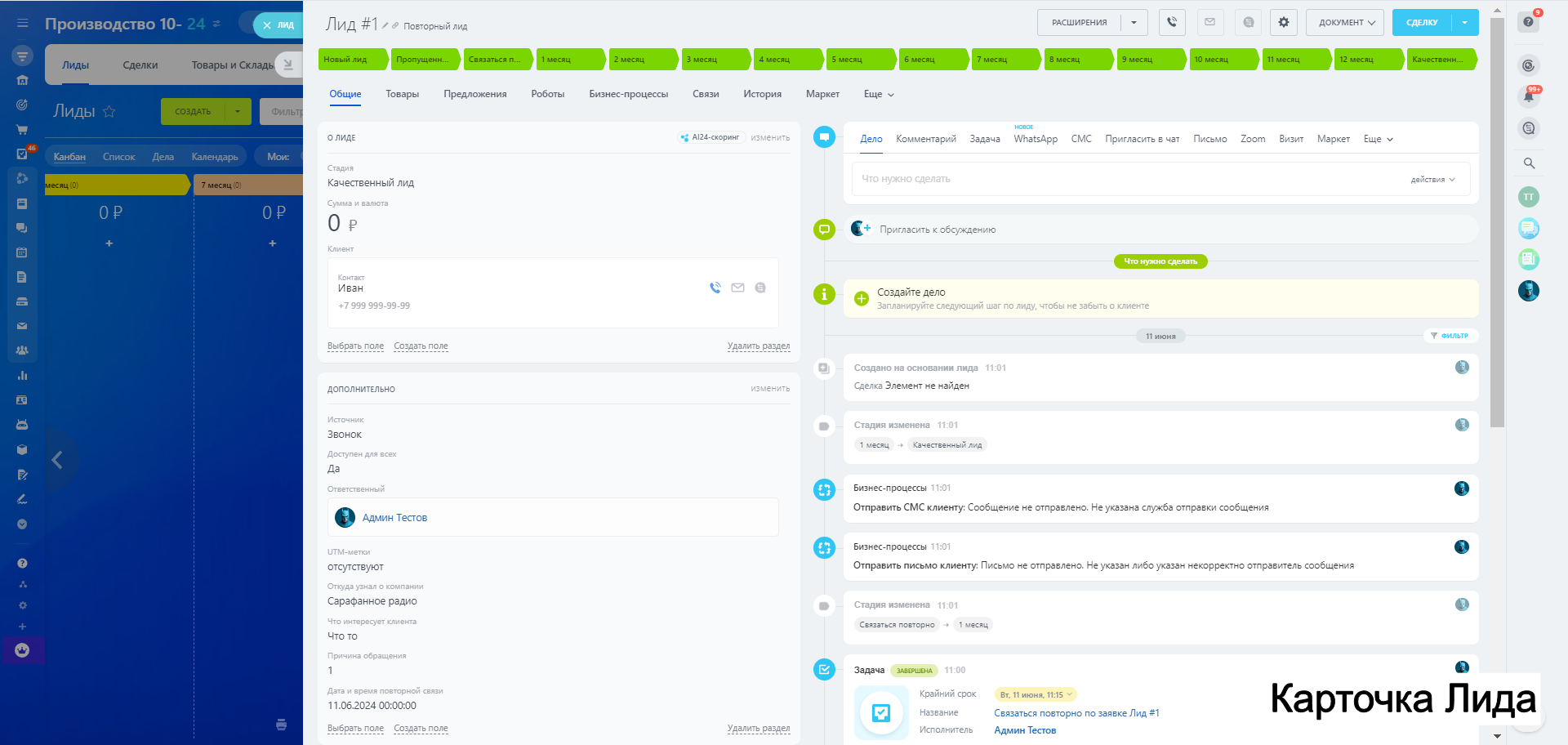This screenshot has height=745, width=1568.
Task: Expand arrow beside СДЕЛКУ button
Action: pos(1465,23)
